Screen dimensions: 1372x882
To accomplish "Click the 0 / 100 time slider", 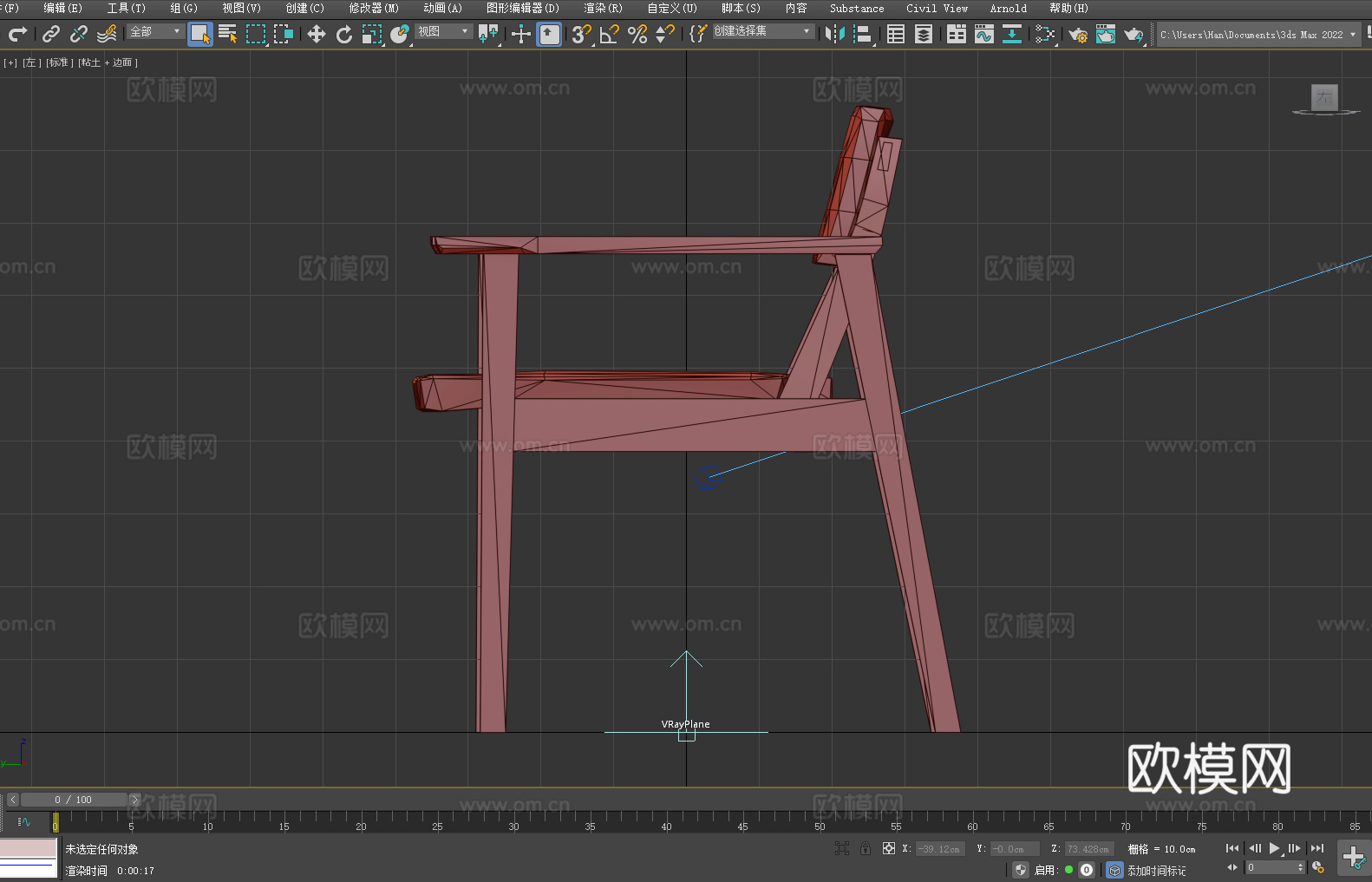I will tap(74, 800).
